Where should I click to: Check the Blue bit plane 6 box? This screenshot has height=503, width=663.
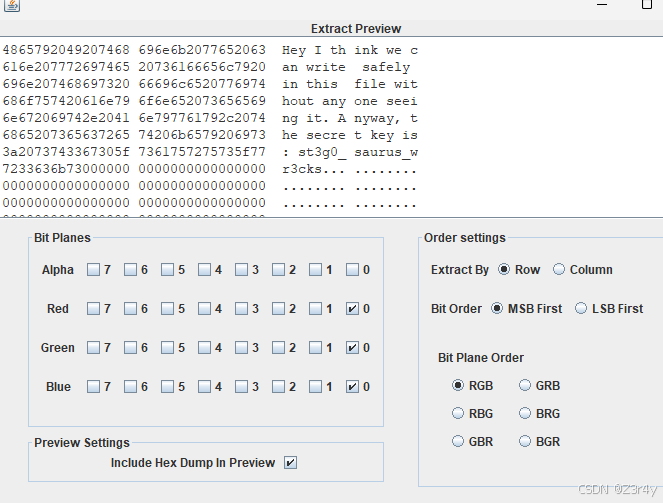pyautogui.click(x=130, y=386)
